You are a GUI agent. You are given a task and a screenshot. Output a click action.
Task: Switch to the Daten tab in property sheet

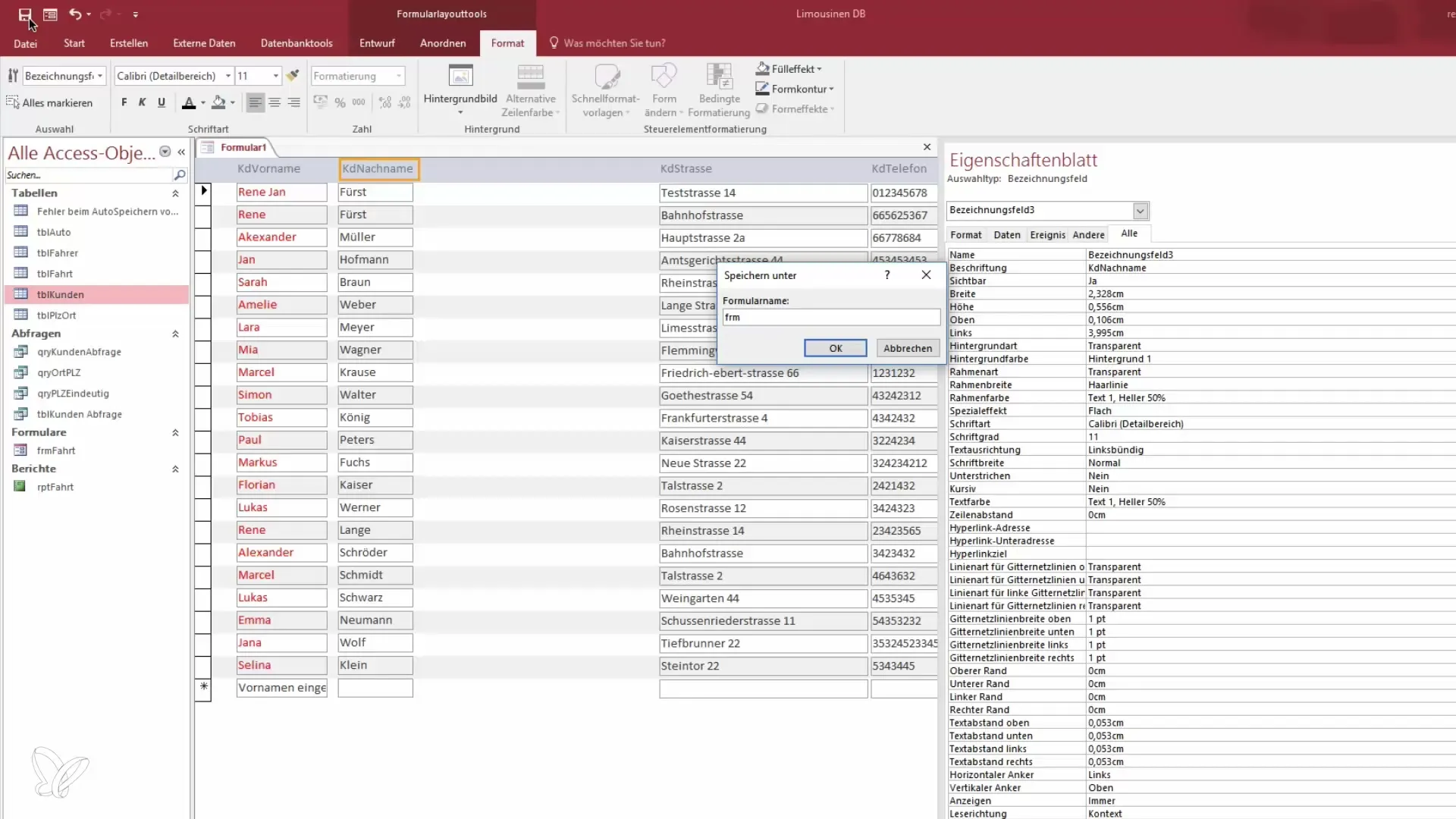(x=1006, y=235)
